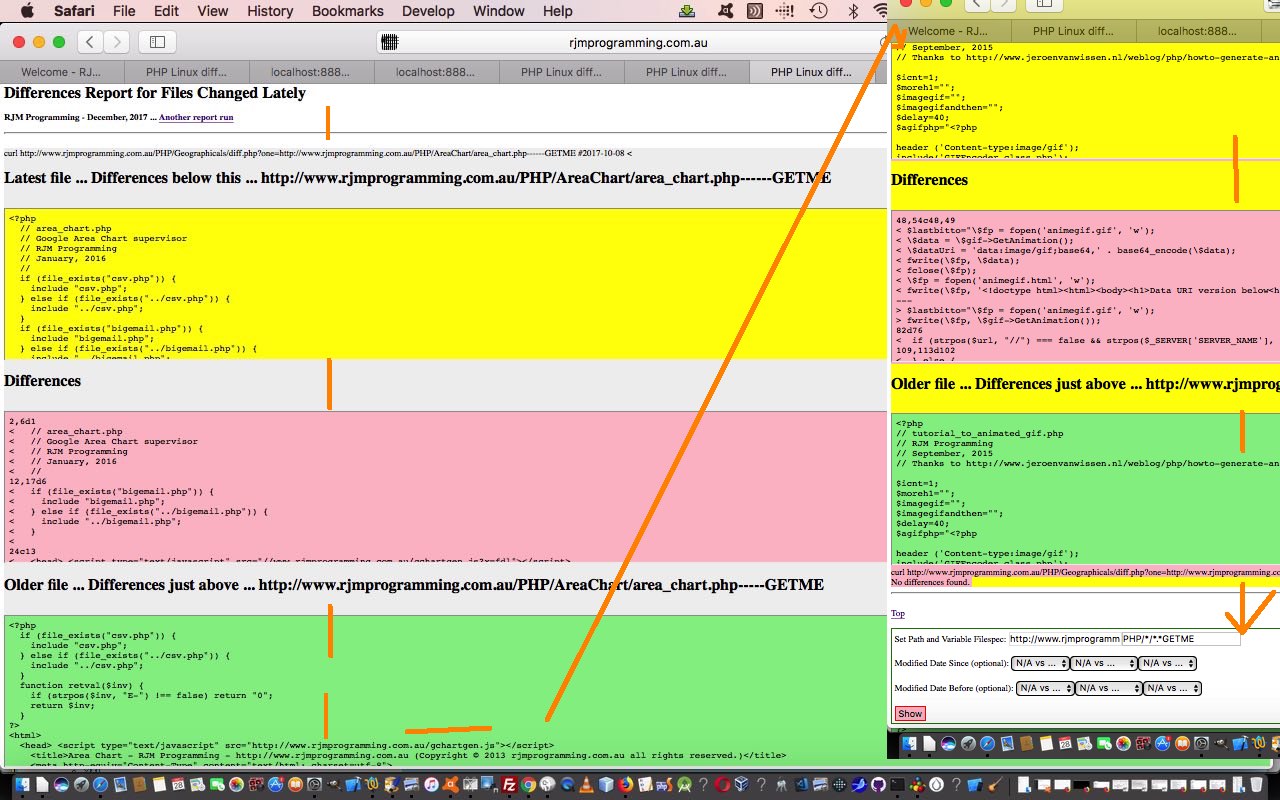Viewport: 1280px width, 800px height.
Task: Open first Modified Date Since dropdown
Action: point(1040,663)
